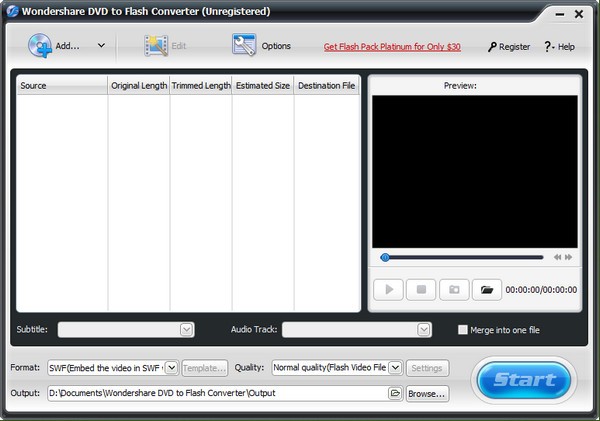
Task: Open Get Flash Pack Platinum offer link
Action: tap(392, 47)
